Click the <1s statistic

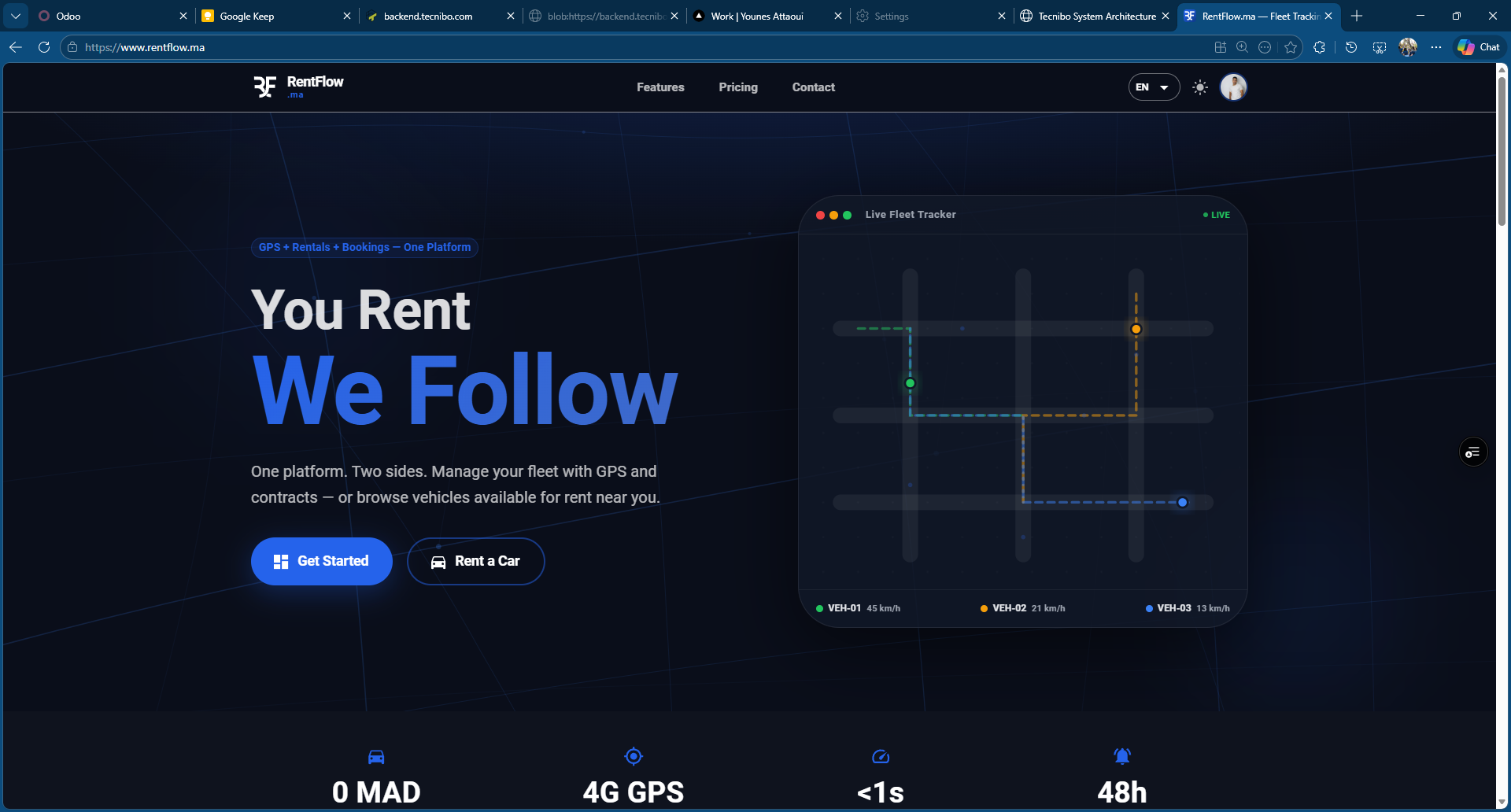coord(881,792)
